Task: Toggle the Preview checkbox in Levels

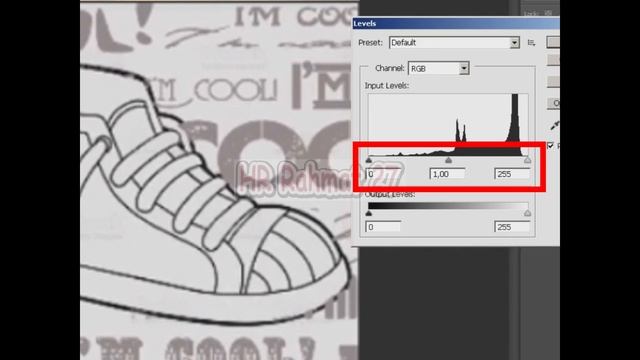Action: [x=551, y=145]
